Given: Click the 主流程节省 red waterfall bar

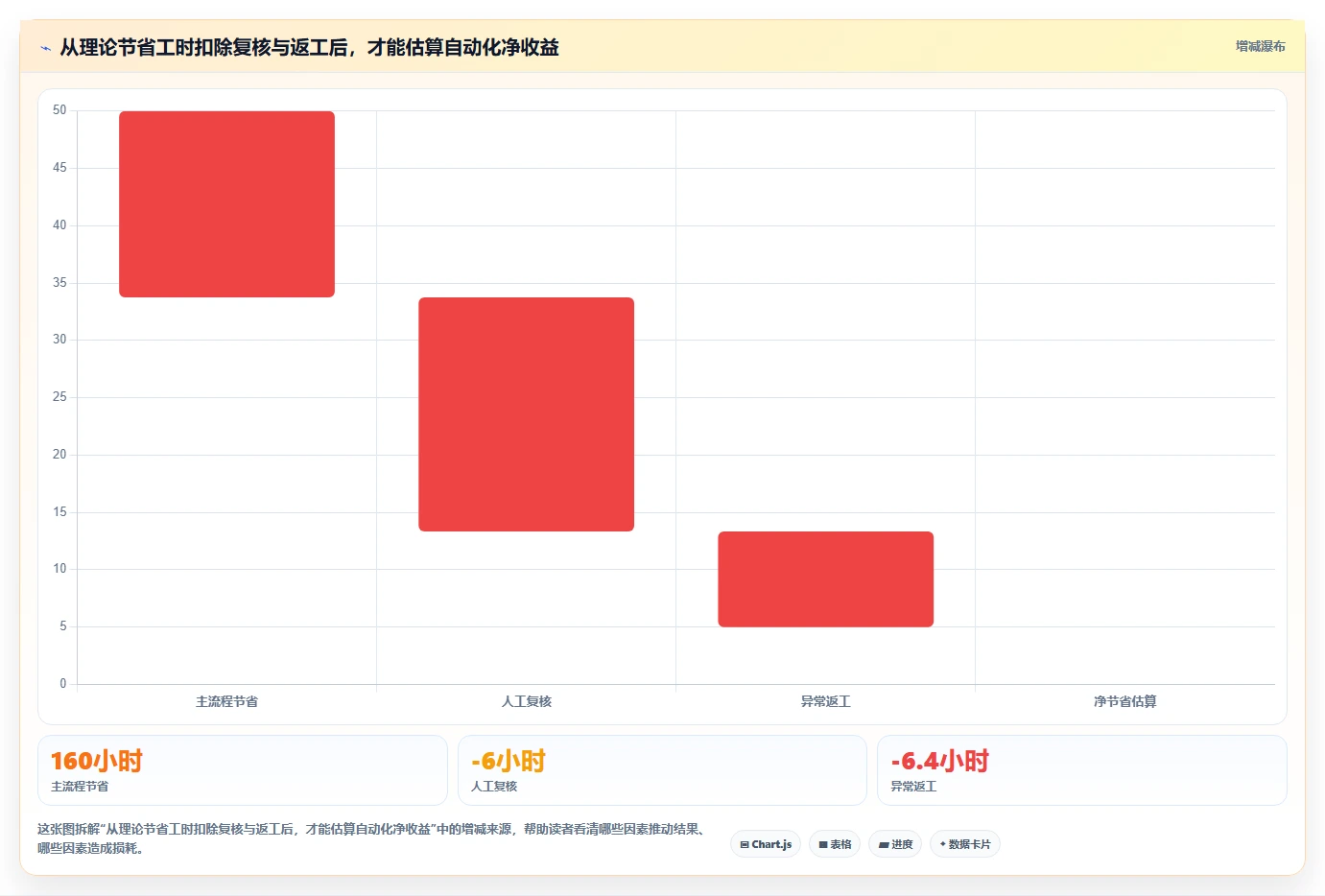Looking at the screenshot, I should [x=226, y=204].
